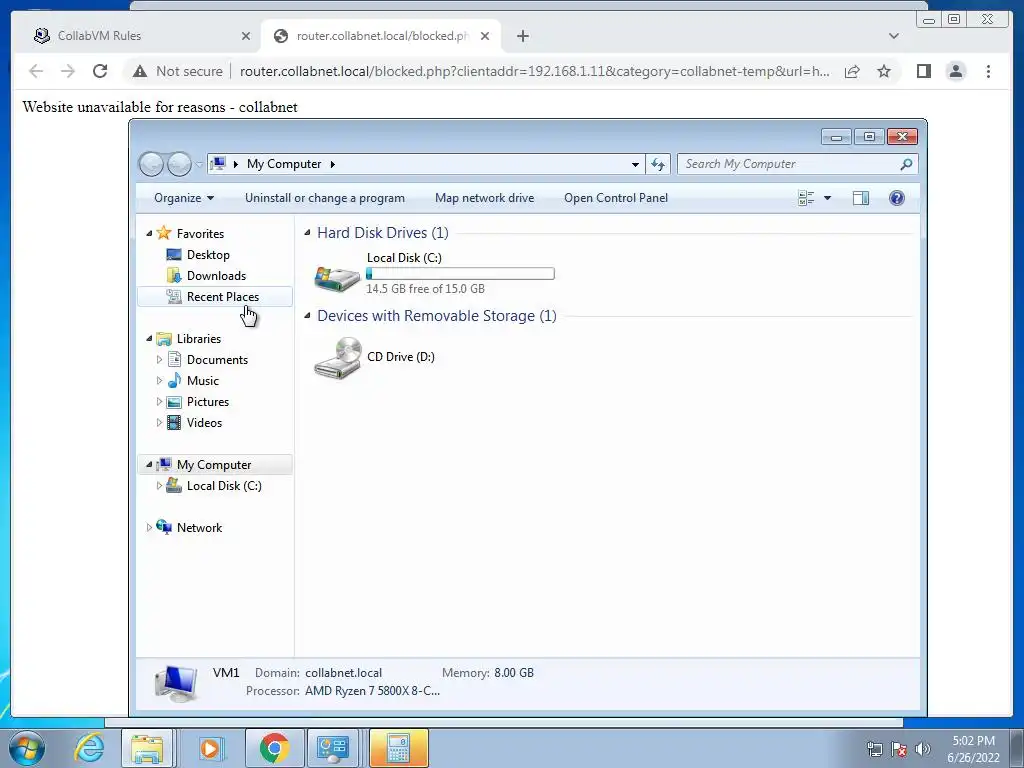Select Desktop under Favorites

208,255
